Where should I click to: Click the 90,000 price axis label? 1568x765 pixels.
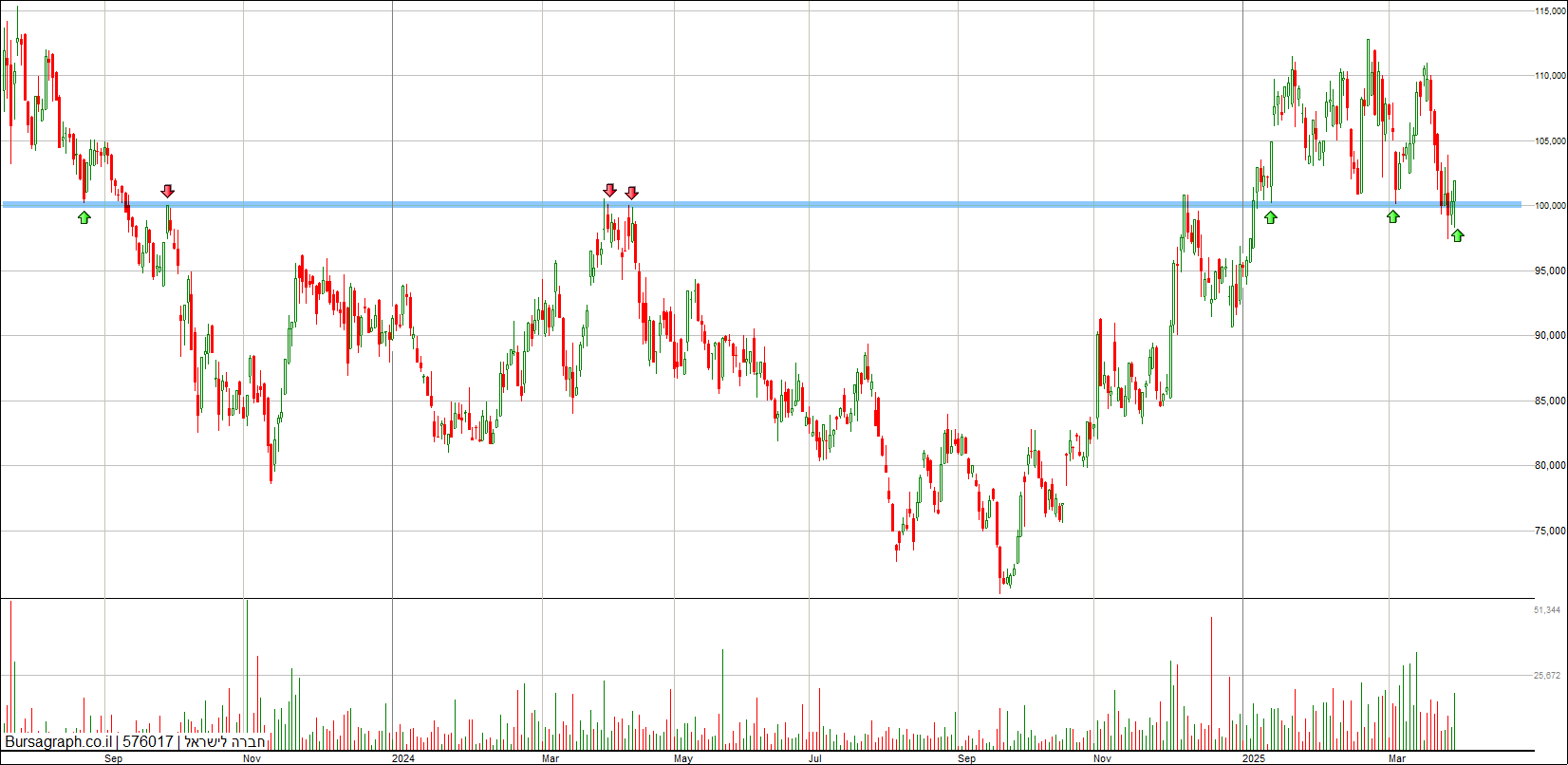[x=1550, y=336]
